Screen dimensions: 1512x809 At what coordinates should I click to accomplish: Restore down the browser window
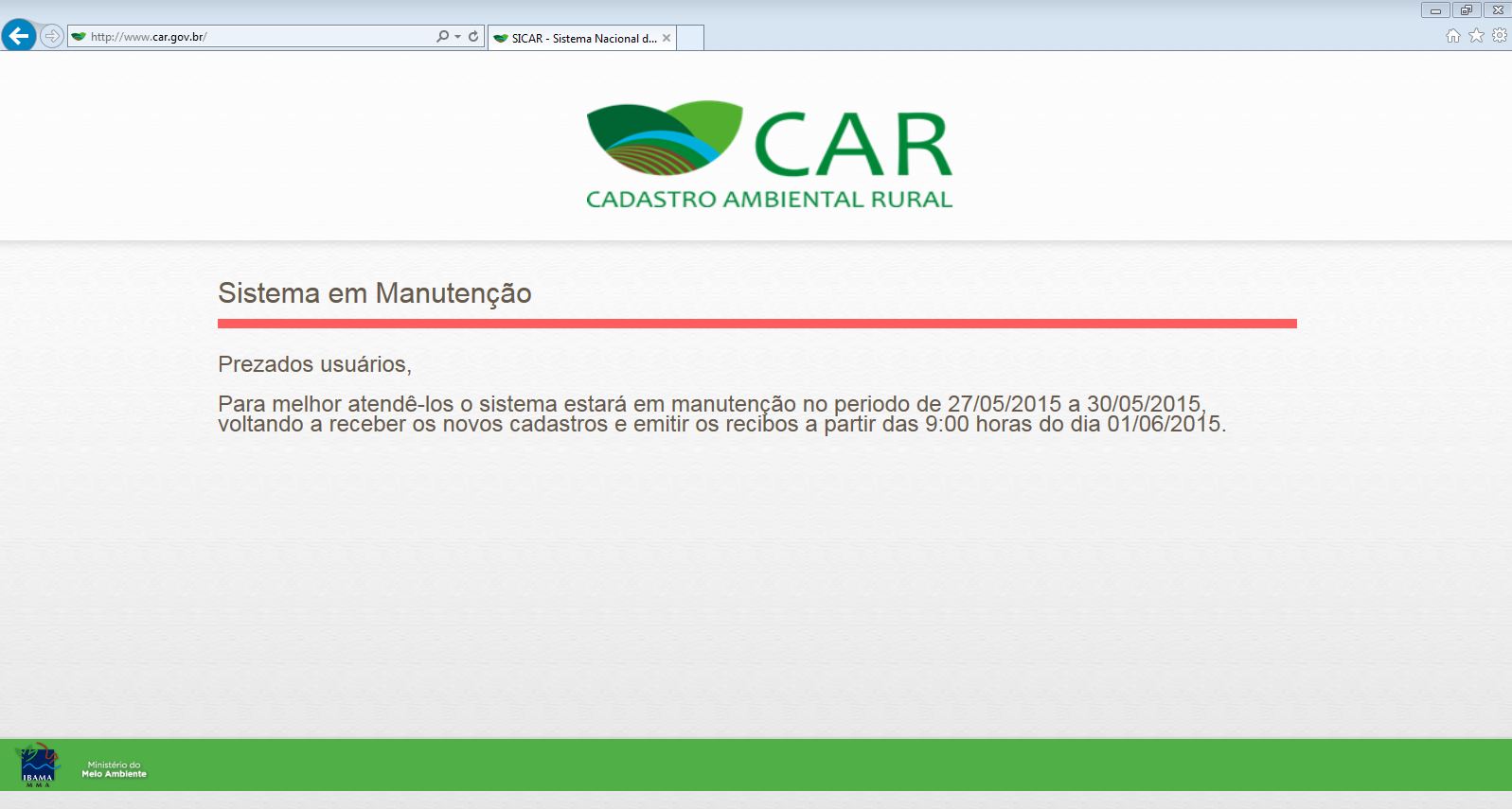pos(1467,10)
